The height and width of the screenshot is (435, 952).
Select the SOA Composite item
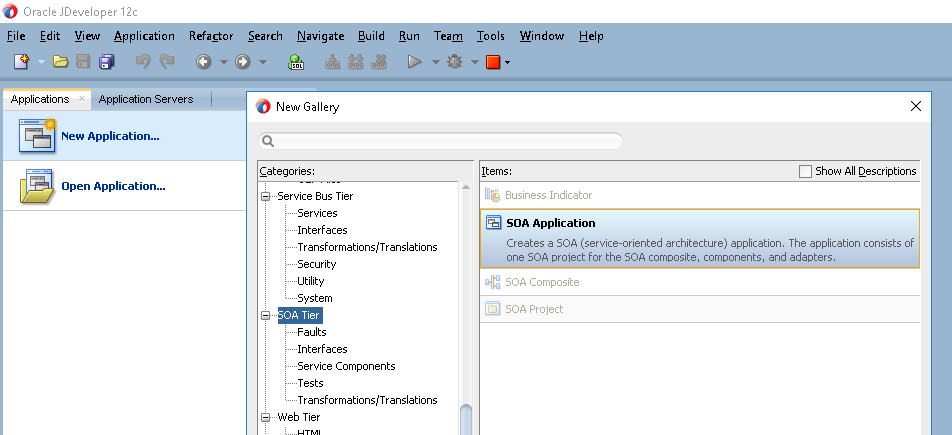point(699,282)
